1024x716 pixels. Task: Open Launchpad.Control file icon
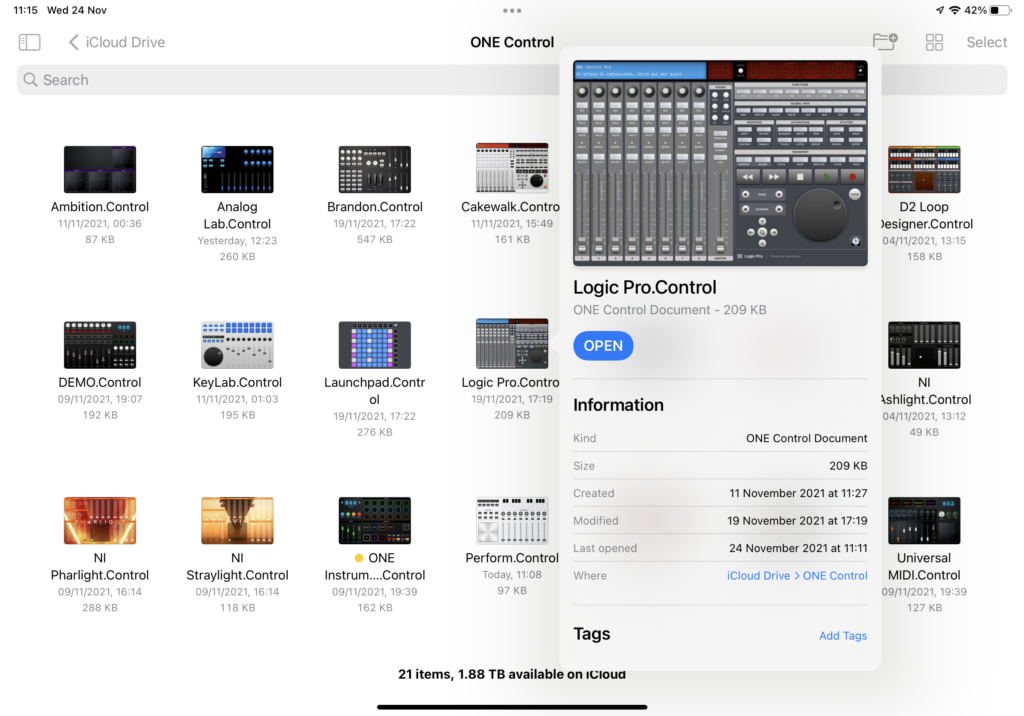pyautogui.click(x=375, y=345)
